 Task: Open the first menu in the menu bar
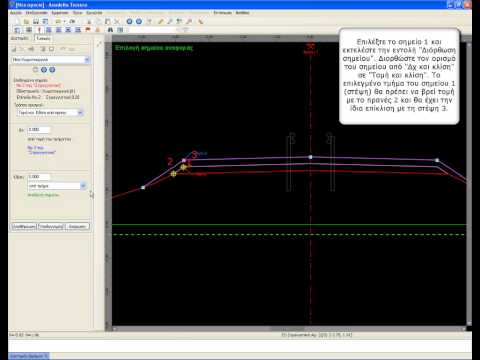pos(16,13)
